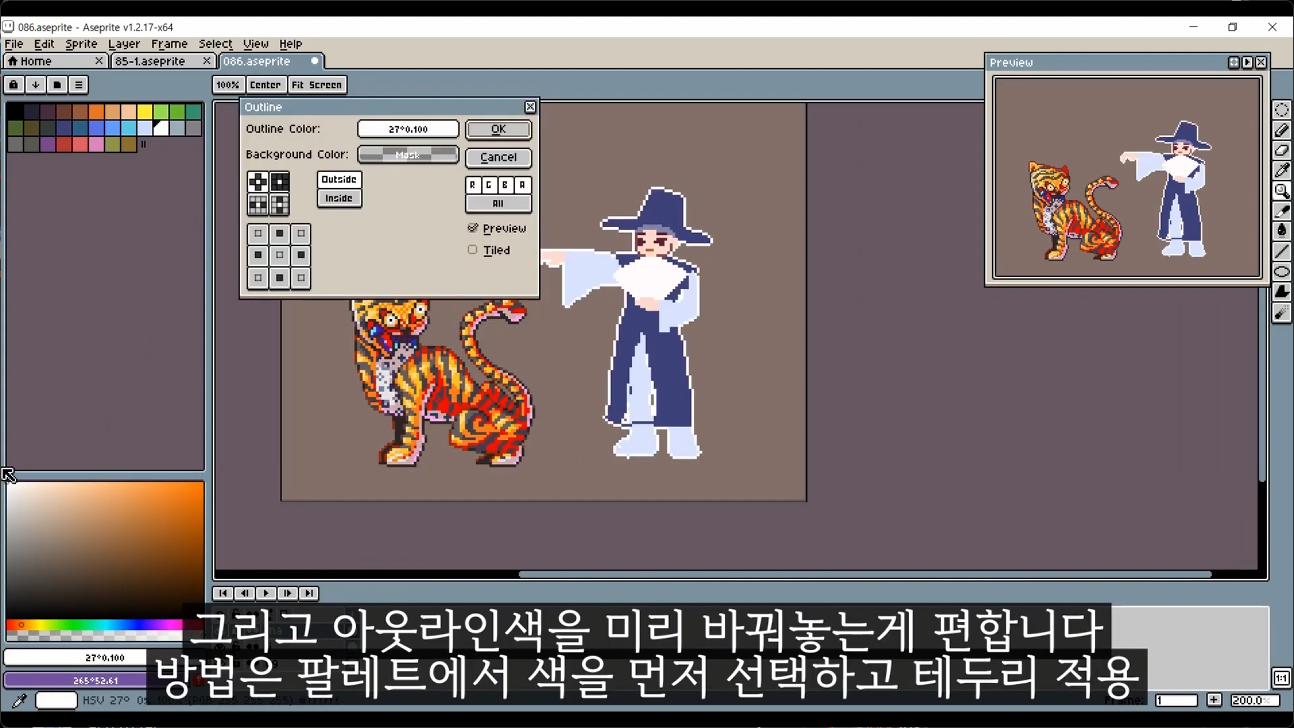Toggle center cell of outline matrix
The width and height of the screenshot is (1294, 728).
(279, 256)
